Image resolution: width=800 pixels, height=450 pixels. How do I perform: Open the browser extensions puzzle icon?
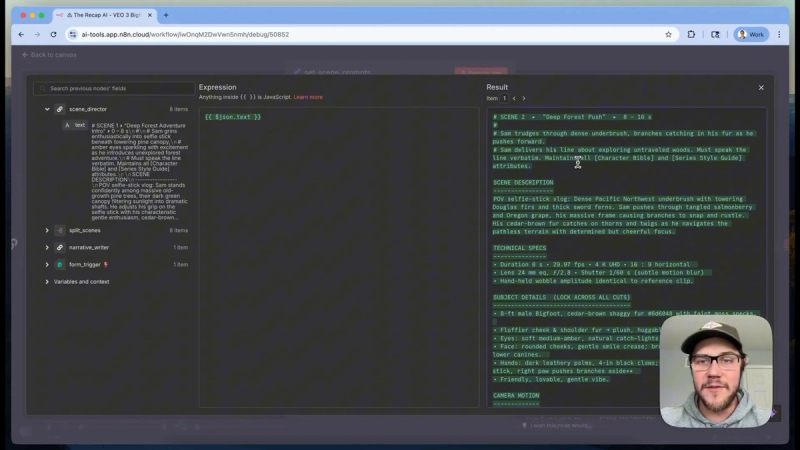click(691, 34)
